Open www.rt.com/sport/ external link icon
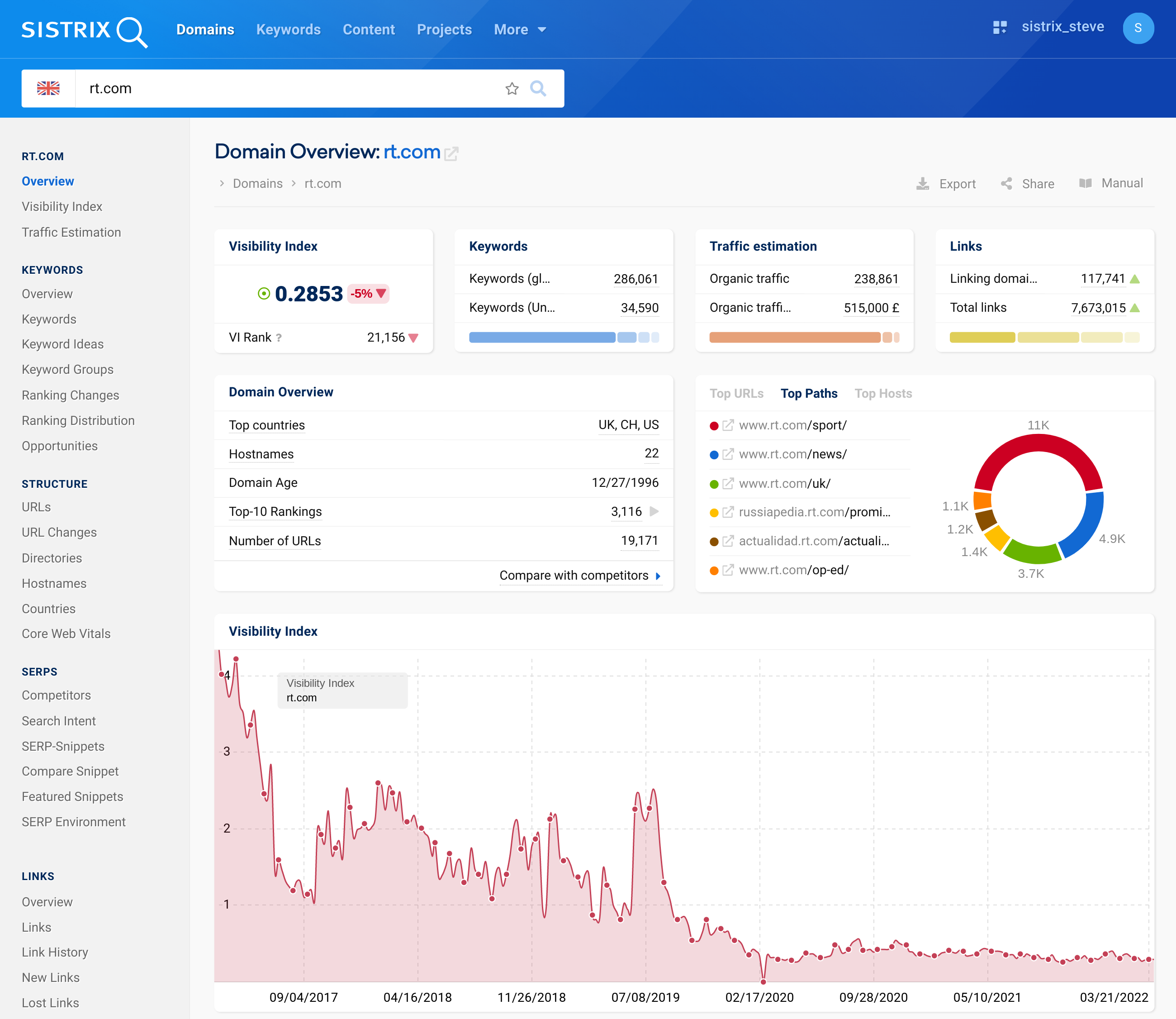 pos(728,425)
